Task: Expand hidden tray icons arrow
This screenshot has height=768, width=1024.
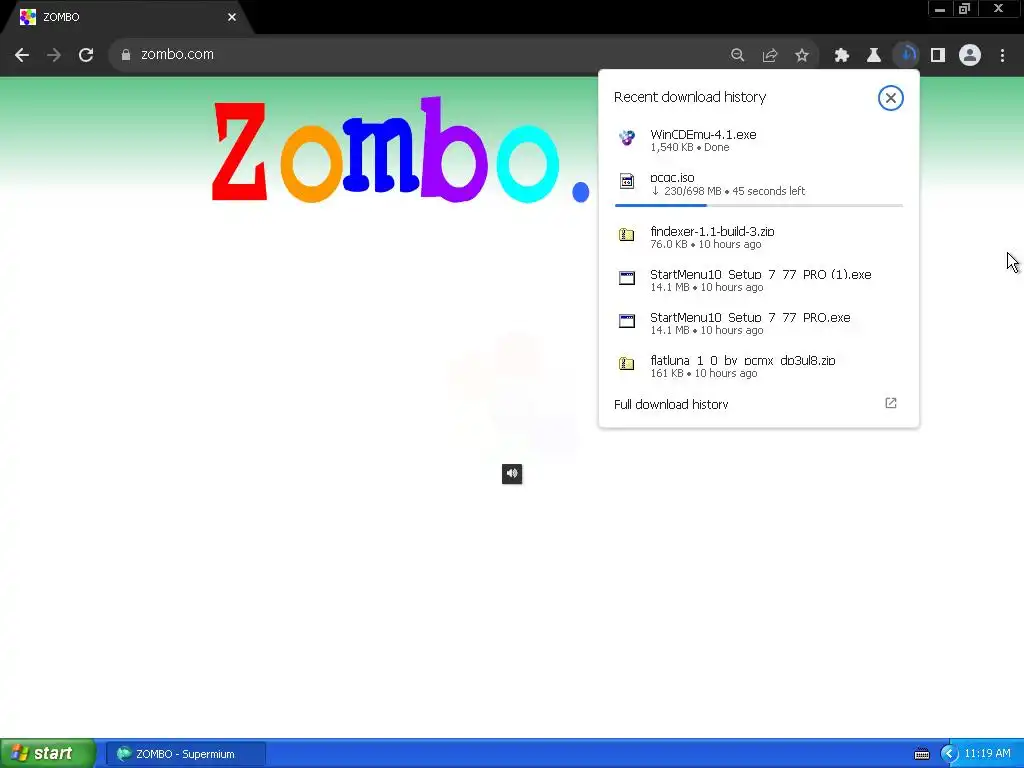Action: click(949, 754)
